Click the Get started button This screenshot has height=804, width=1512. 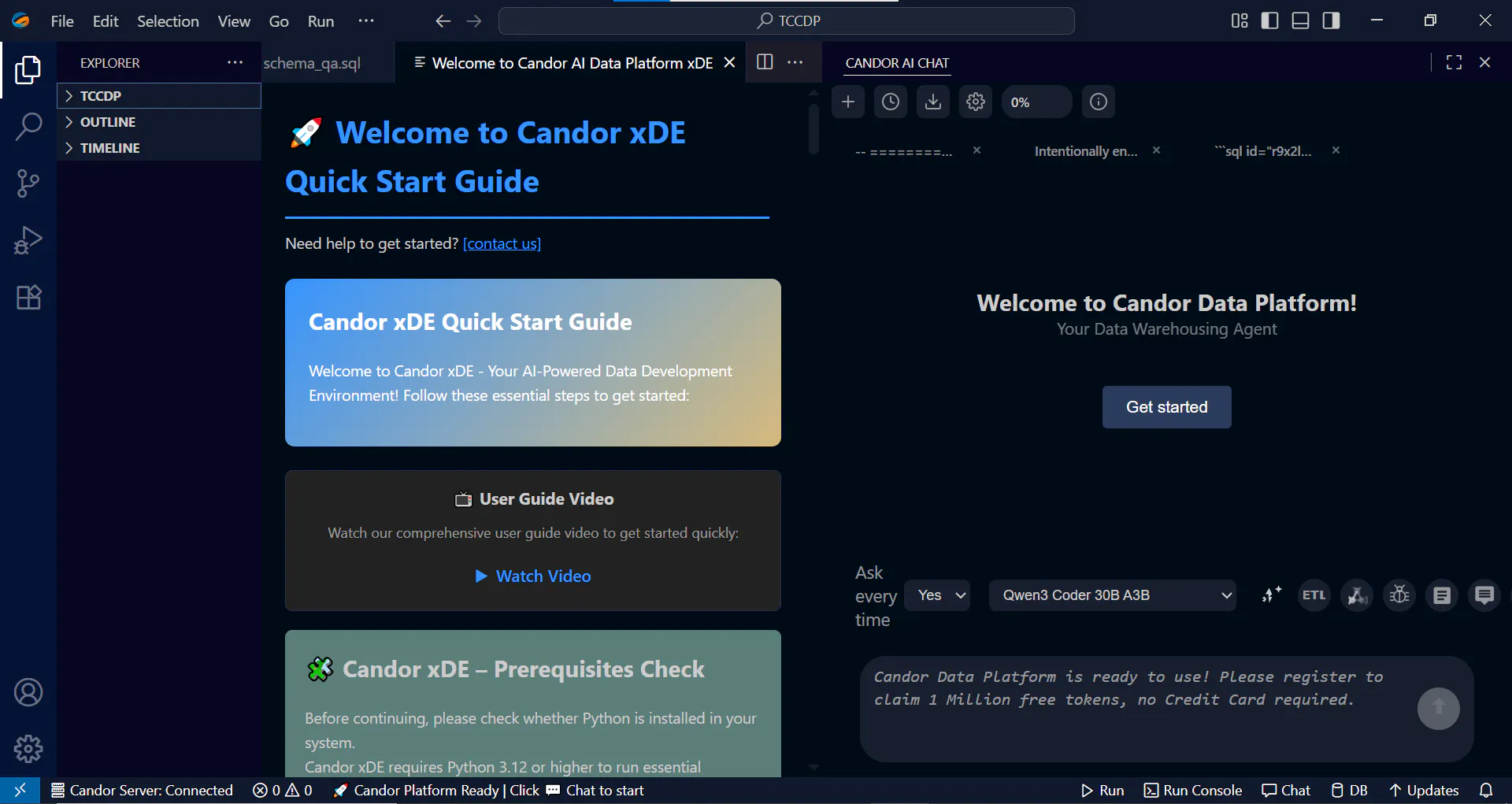tap(1166, 407)
